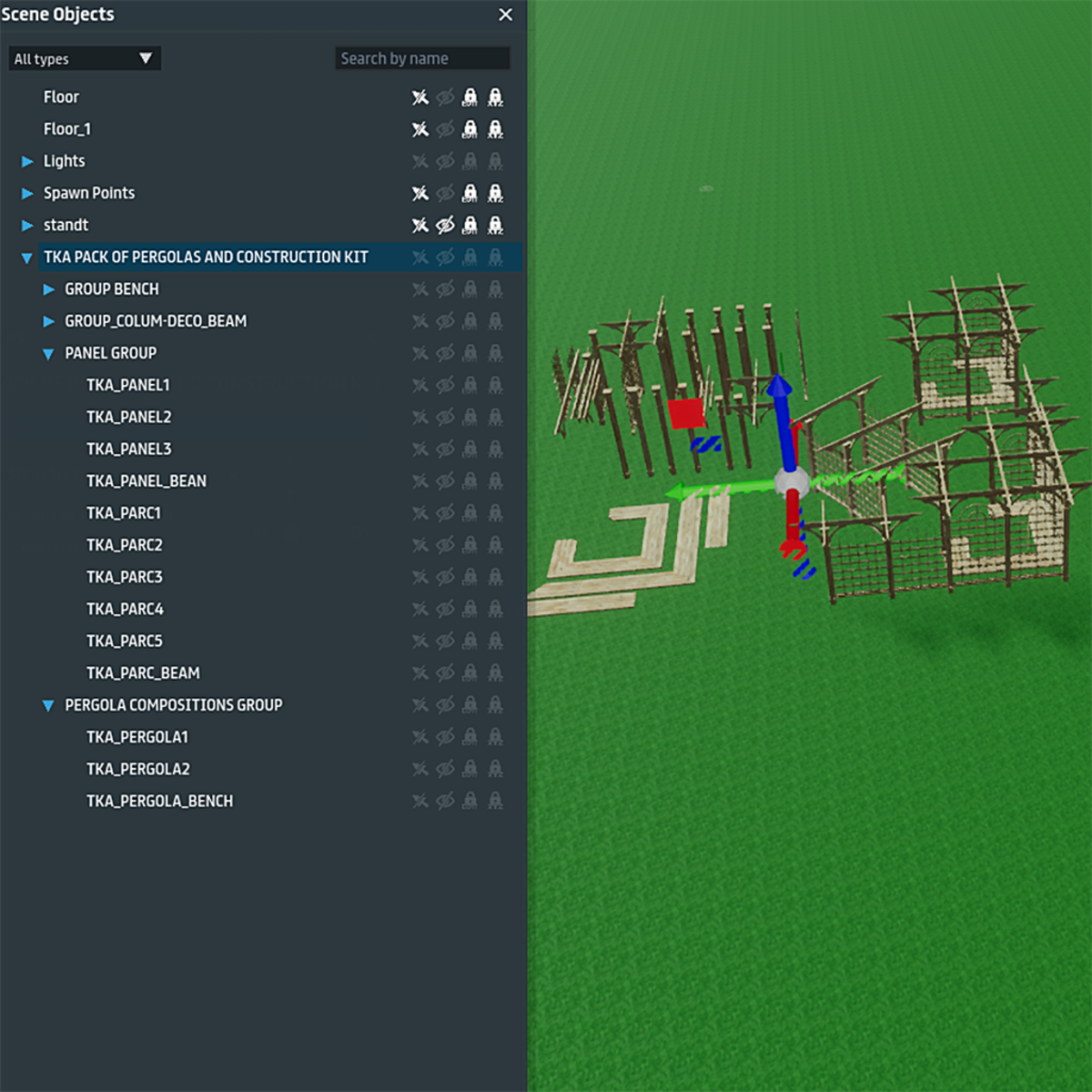The height and width of the screenshot is (1092, 1092).
Task: Hide the Lights group using eye icon
Action: tap(445, 161)
